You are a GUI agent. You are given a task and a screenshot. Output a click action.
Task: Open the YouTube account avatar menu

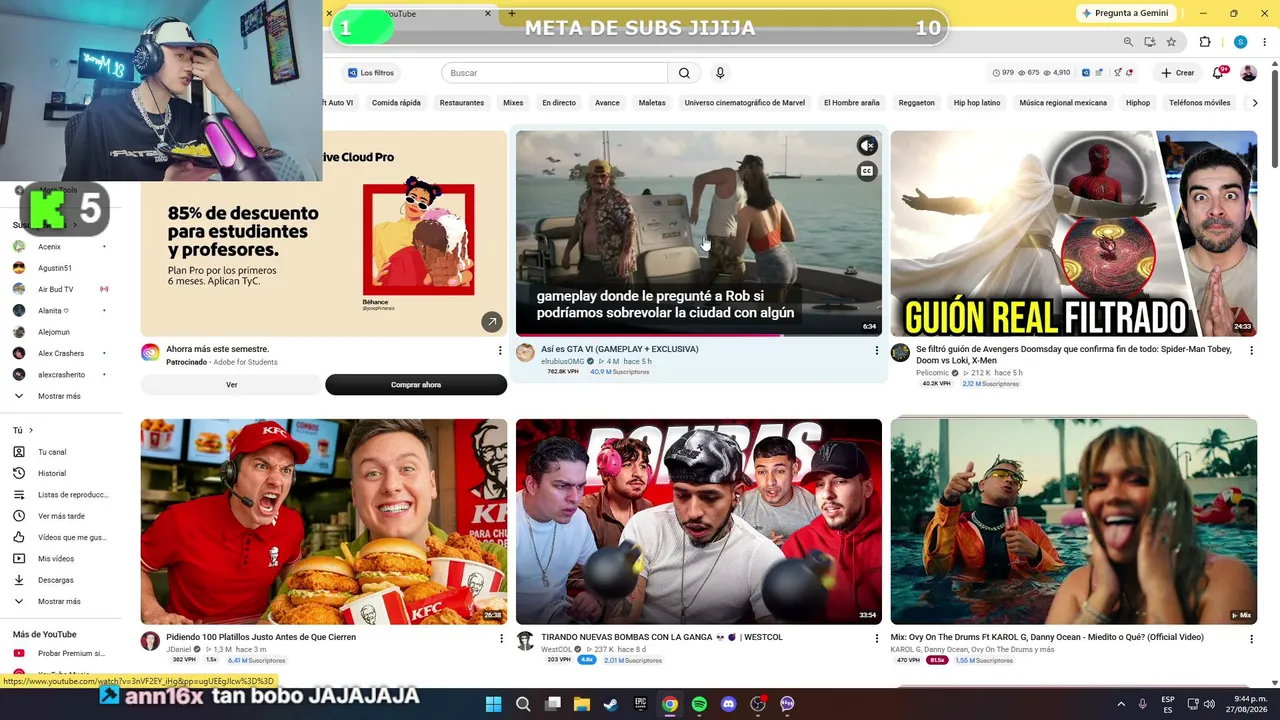coord(1248,73)
